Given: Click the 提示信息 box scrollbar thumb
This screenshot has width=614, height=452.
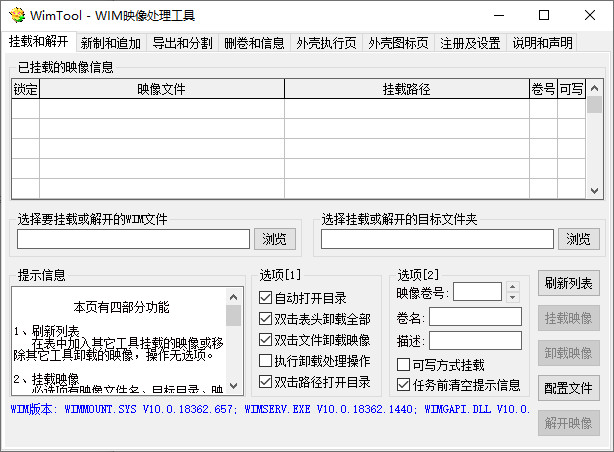Looking at the screenshot, I should pos(233,316).
